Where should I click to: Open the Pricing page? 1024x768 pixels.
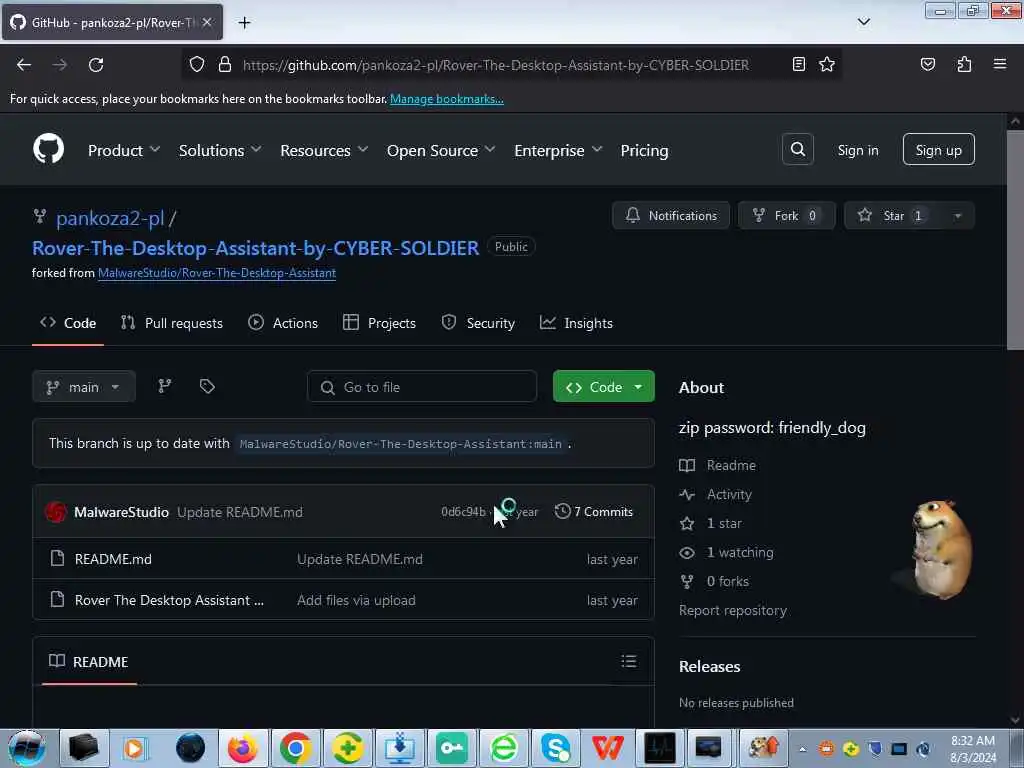coord(644,150)
